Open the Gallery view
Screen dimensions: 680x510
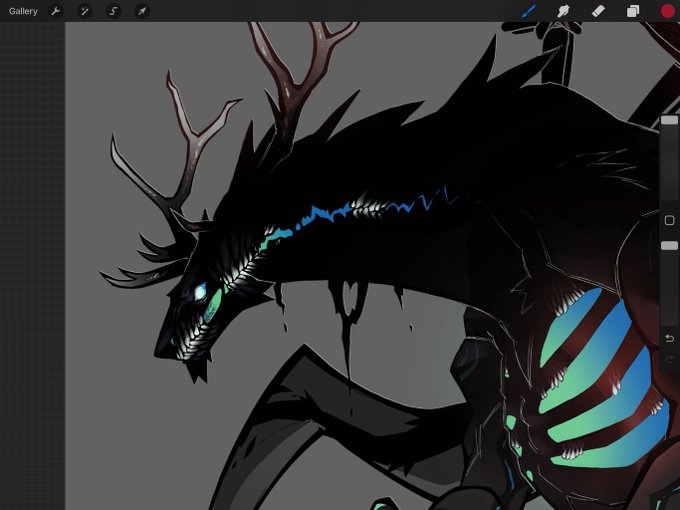[x=23, y=11]
